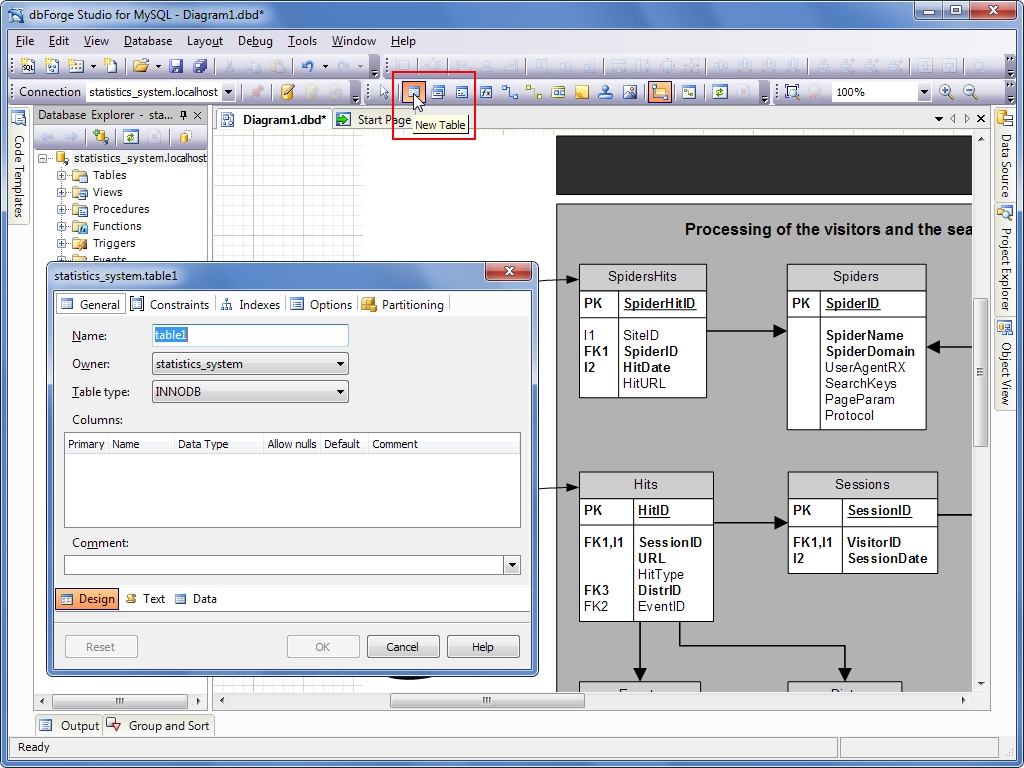Toggle the highlighted orange diagram layout button
Viewport: 1024px width, 768px height.
click(660, 92)
